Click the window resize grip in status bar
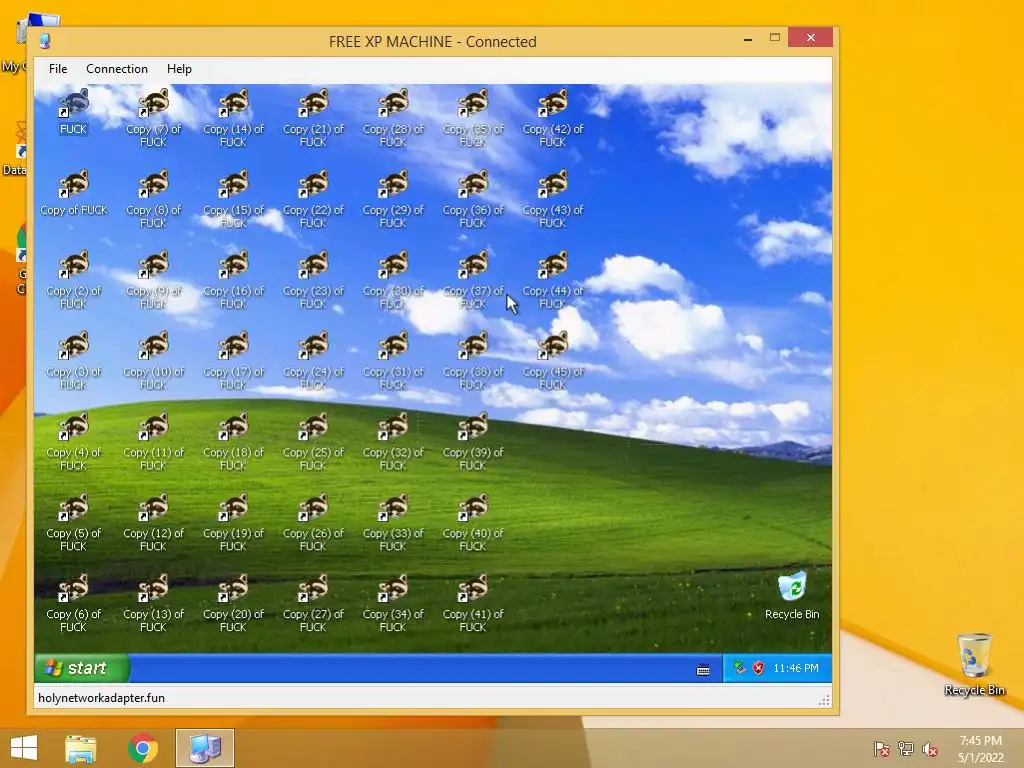The width and height of the screenshot is (1024, 768). (x=824, y=700)
